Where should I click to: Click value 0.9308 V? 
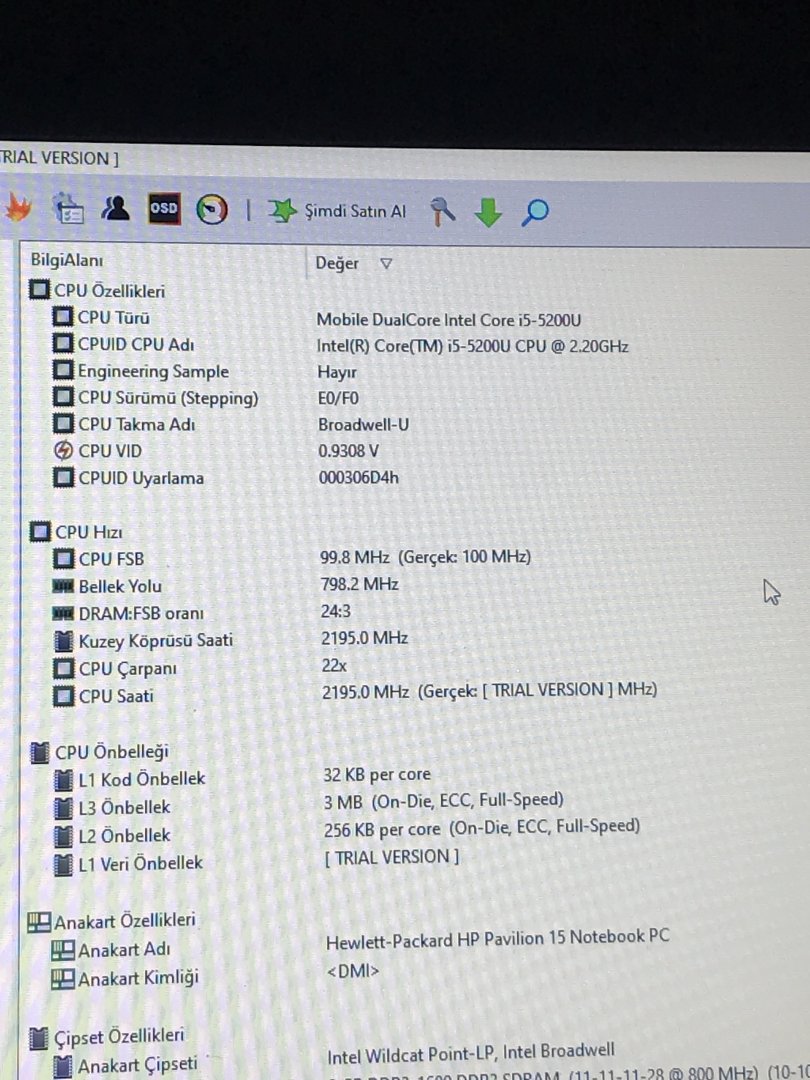pos(349,451)
